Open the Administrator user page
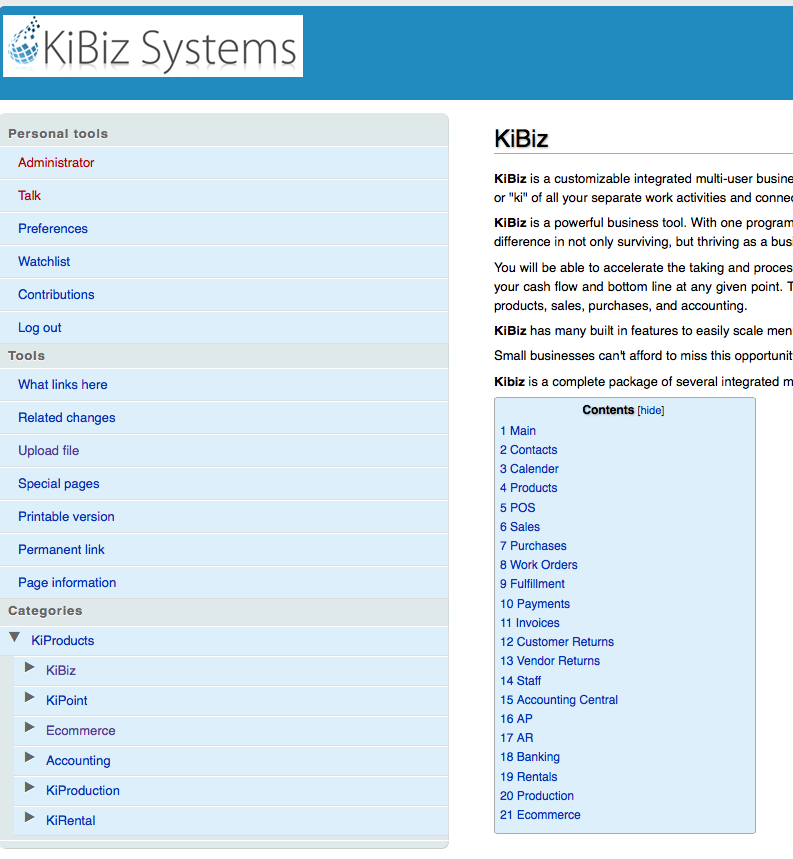793x859 pixels. 56,163
